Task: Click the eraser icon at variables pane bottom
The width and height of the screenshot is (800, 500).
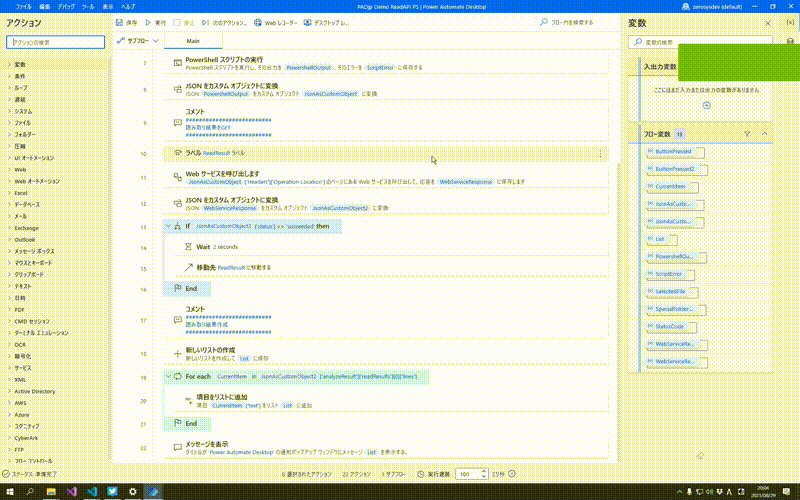Action: pos(700,456)
